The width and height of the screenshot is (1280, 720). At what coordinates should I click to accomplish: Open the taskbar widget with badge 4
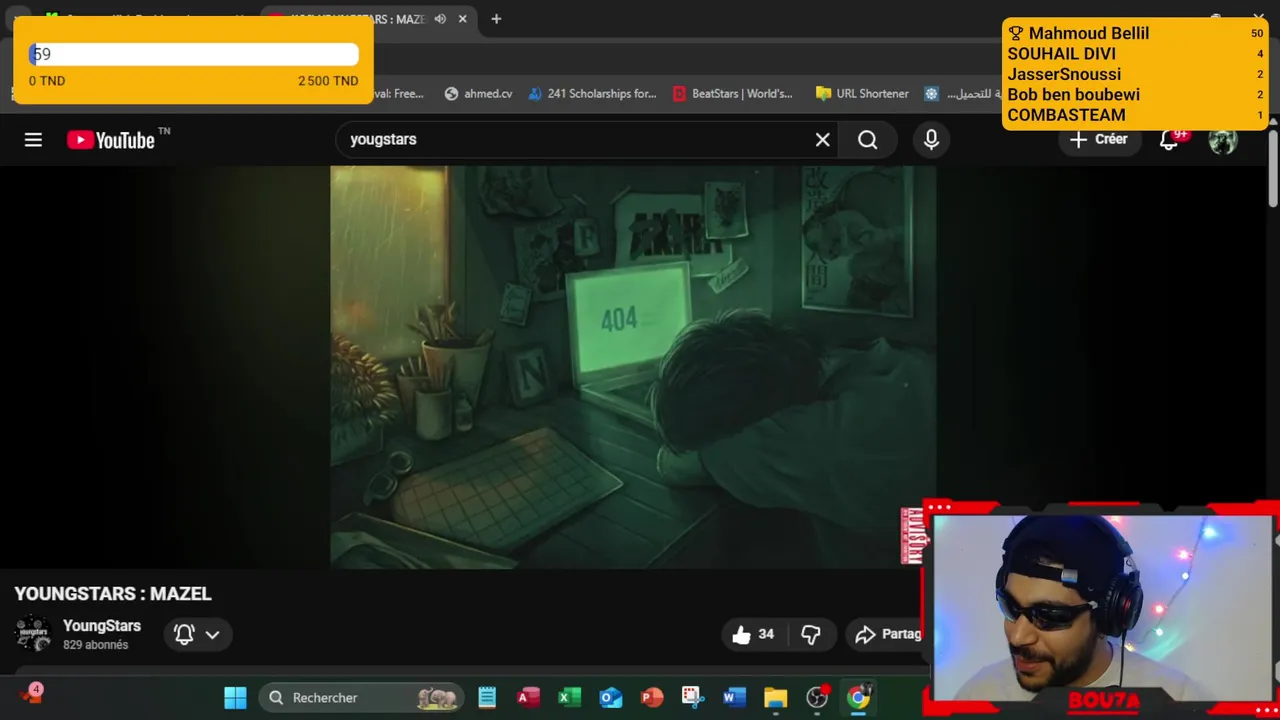point(31,695)
